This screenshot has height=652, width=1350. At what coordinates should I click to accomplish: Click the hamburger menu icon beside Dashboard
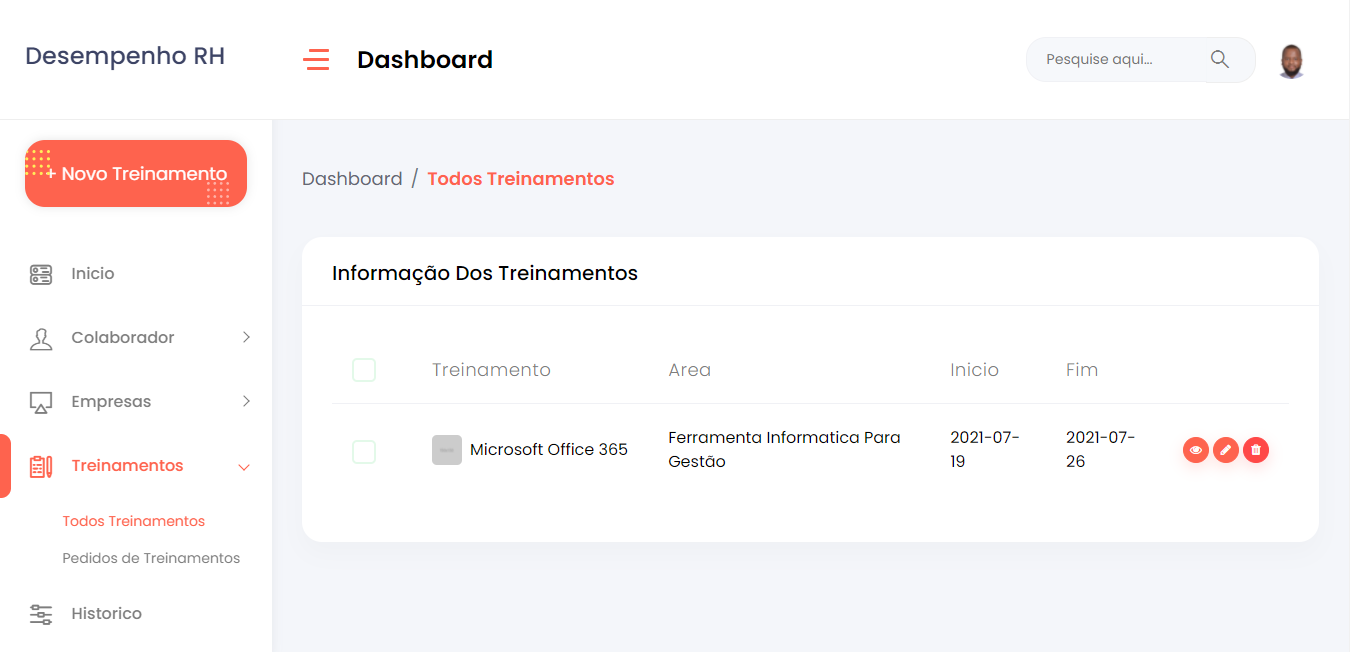[316, 60]
